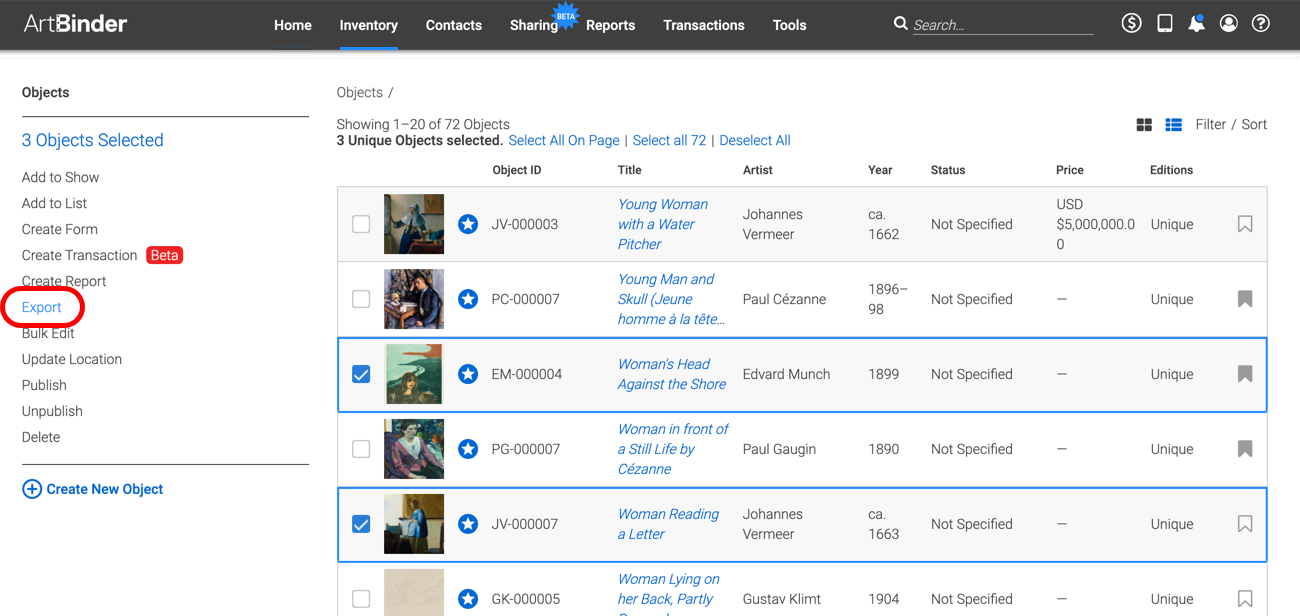Open the tablet device icon in header
Image resolution: width=1300 pixels, height=616 pixels.
point(1164,23)
